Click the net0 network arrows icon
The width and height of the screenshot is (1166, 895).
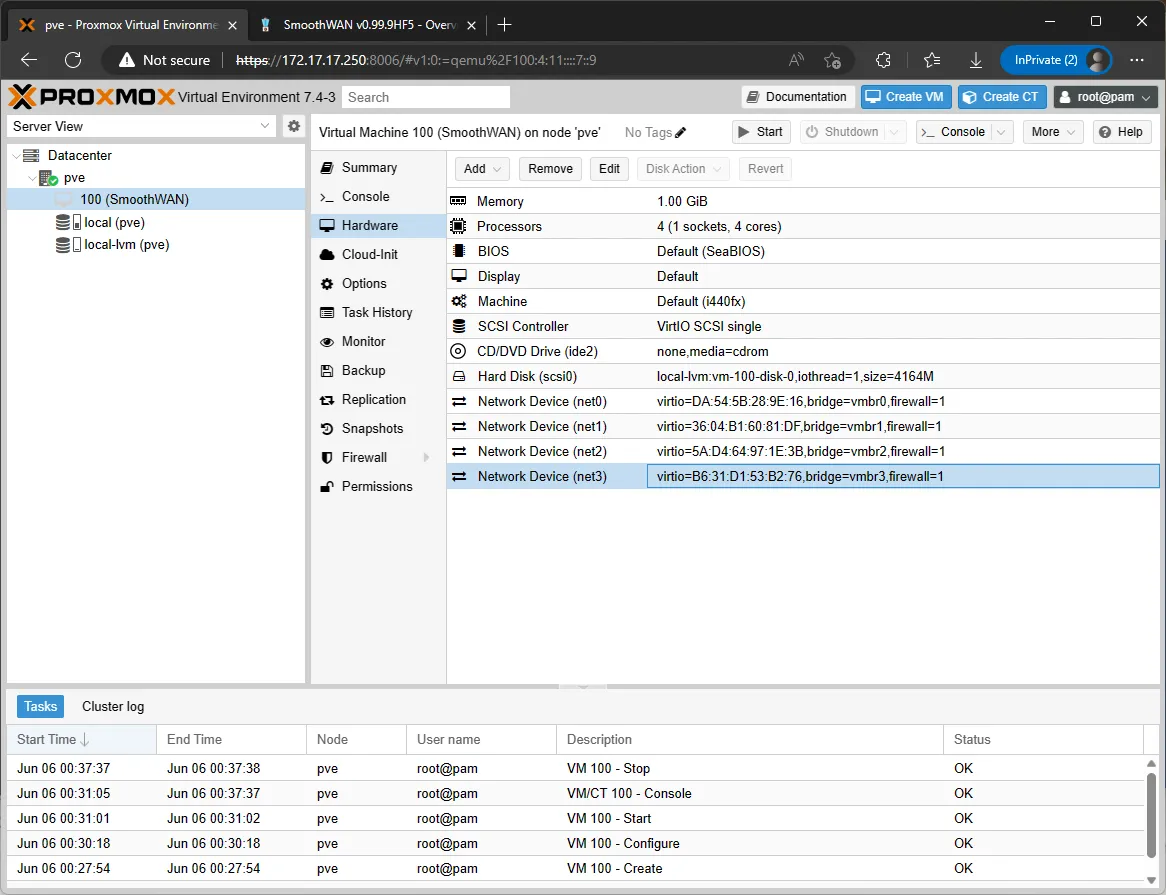tap(459, 401)
